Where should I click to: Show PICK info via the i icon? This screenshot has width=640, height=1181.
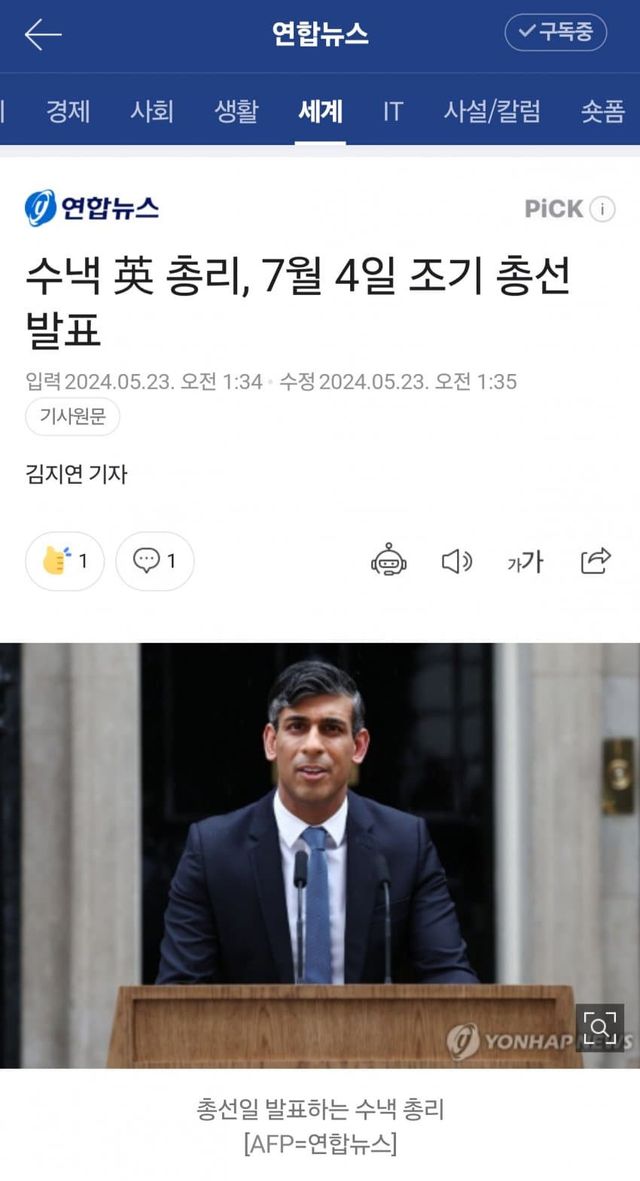[602, 209]
